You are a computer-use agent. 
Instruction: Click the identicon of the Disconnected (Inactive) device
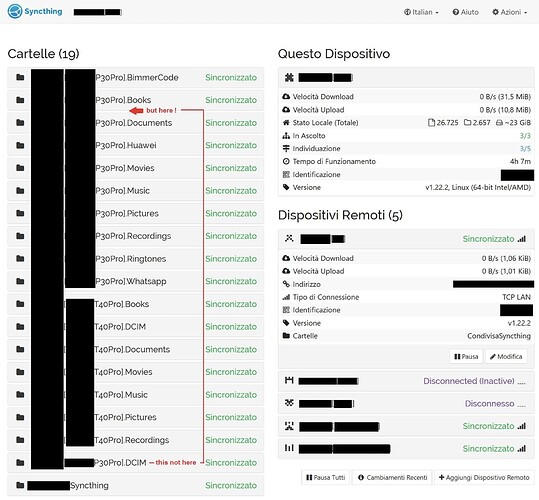(289, 380)
